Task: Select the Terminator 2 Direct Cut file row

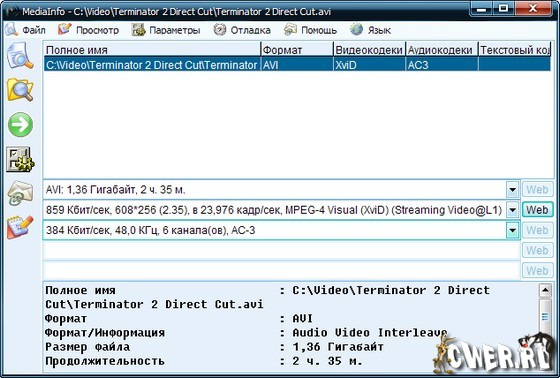Action: click(297, 65)
